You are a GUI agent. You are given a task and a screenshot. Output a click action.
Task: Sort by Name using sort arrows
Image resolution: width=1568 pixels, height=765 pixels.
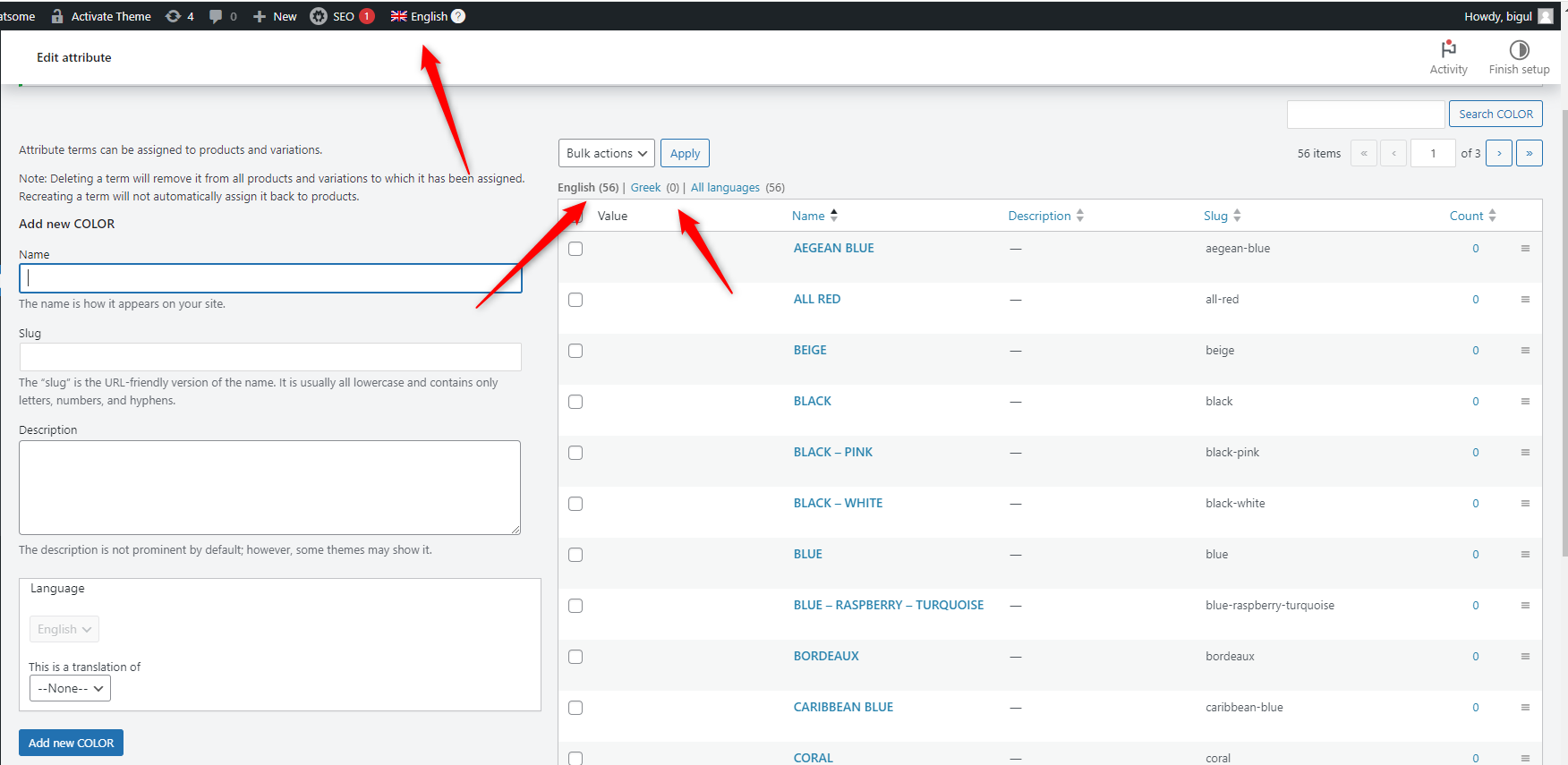(x=834, y=216)
